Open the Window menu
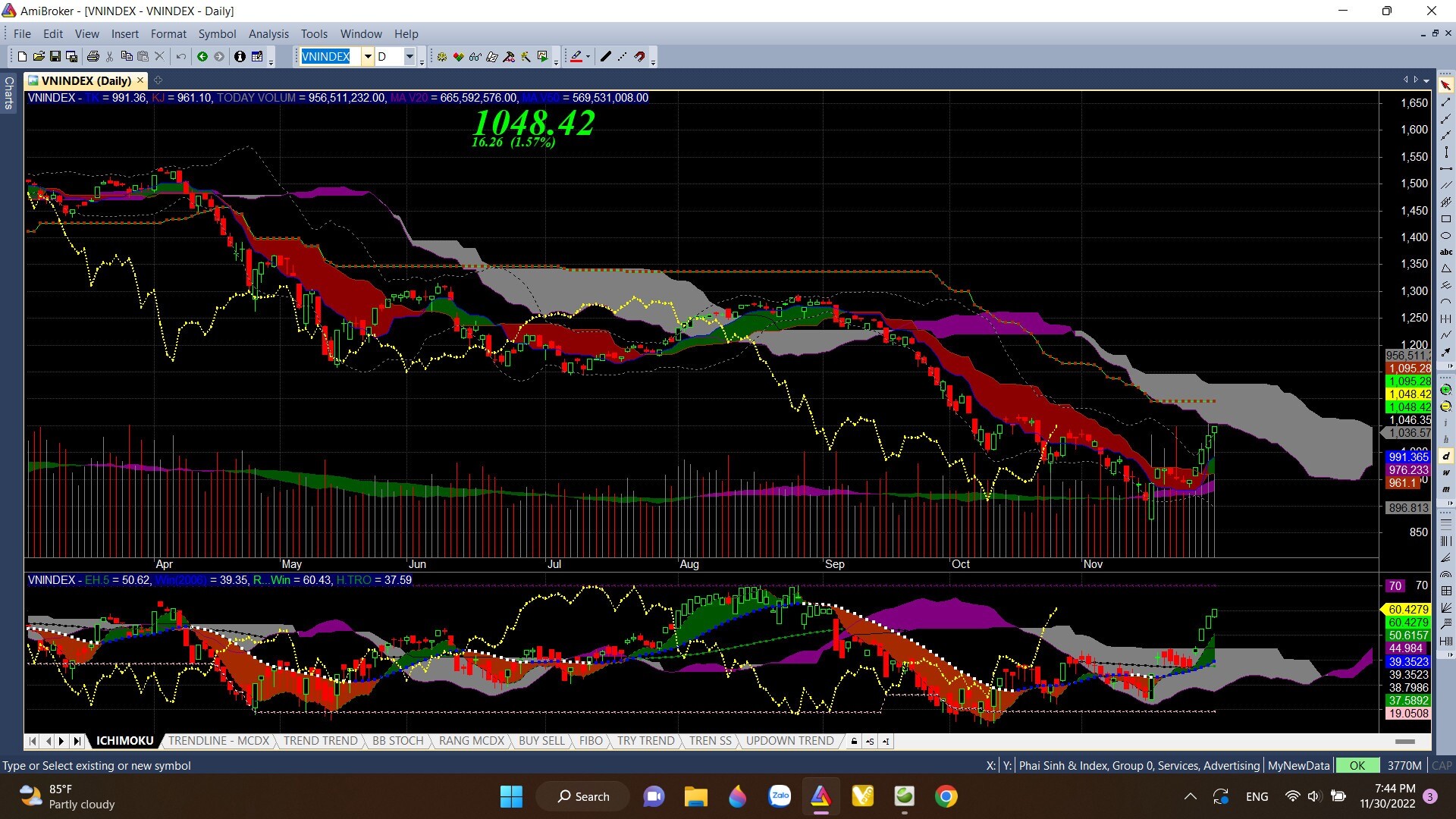This screenshot has height=819, width=1456. tap(361, 34)
